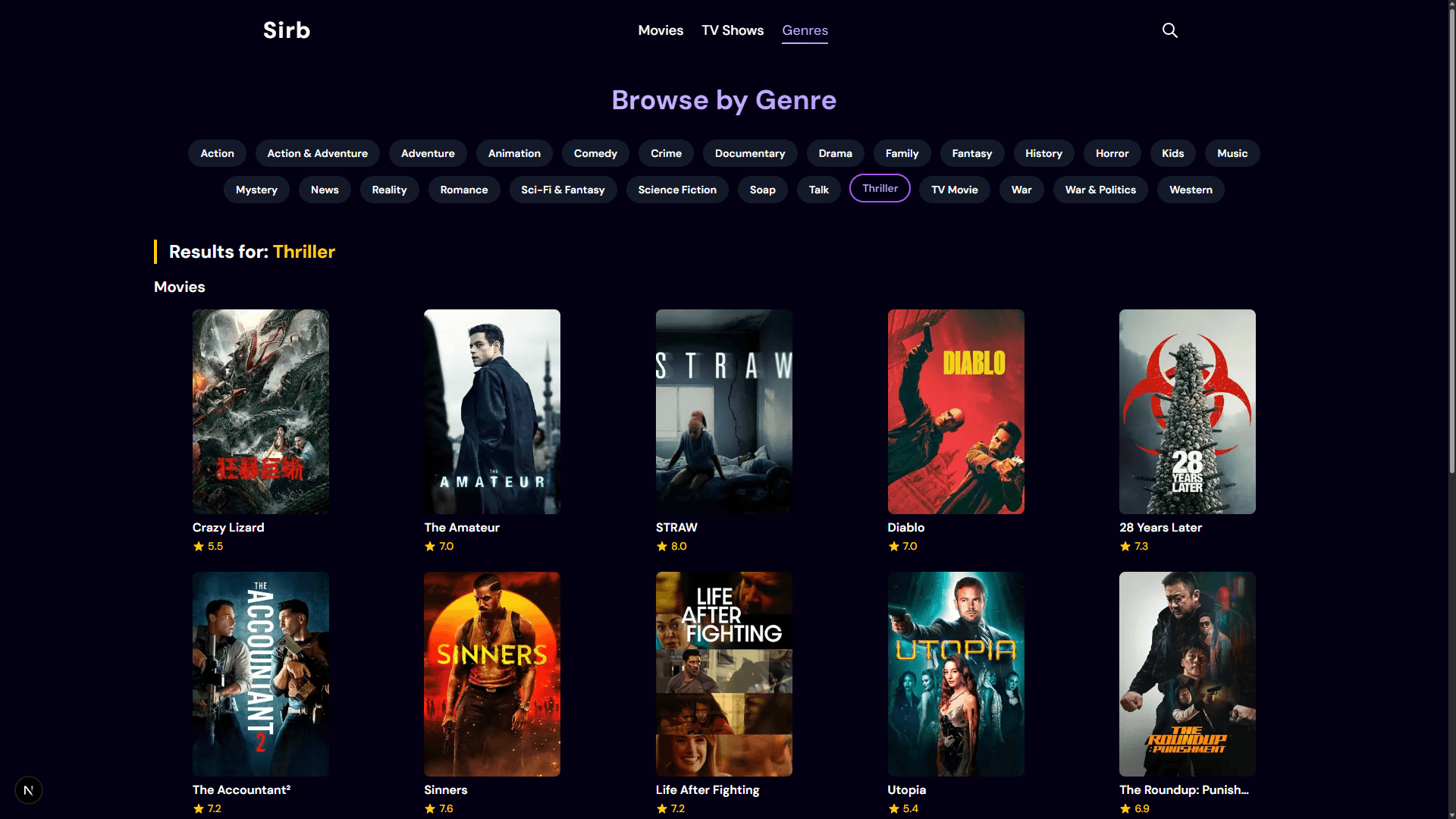Select the Music genre

click(x=1232, y=153)
